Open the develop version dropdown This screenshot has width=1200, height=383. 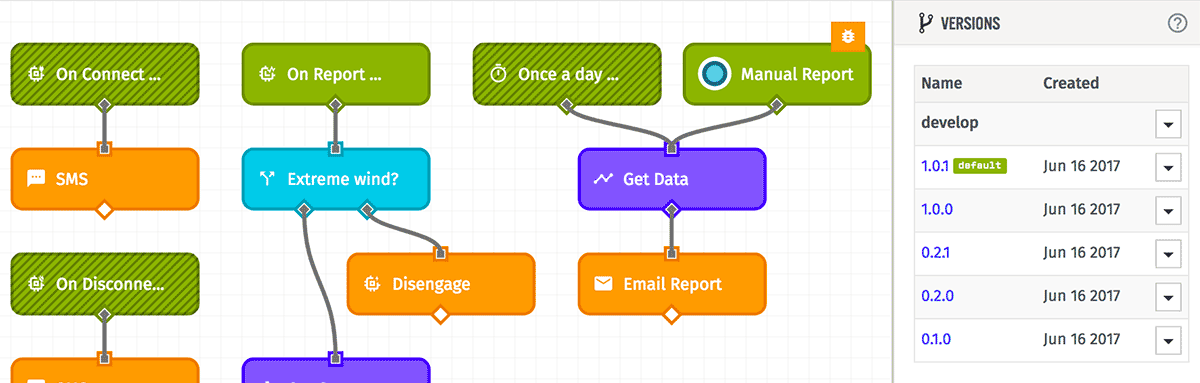(x=1168, y=124)
